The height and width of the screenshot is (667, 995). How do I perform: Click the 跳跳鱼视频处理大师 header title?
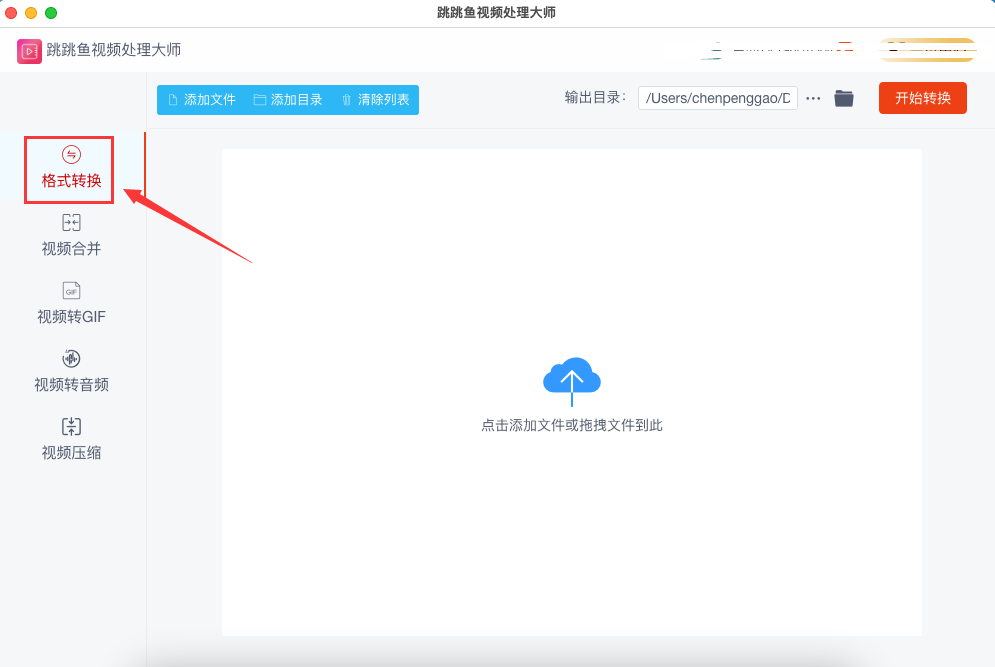coord(114,50)
